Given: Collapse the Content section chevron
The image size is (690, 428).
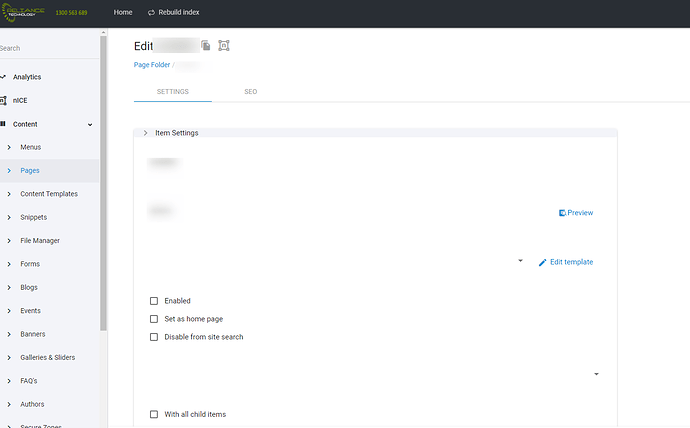Looking at the screenshot, I should click(x=90, y=124).
